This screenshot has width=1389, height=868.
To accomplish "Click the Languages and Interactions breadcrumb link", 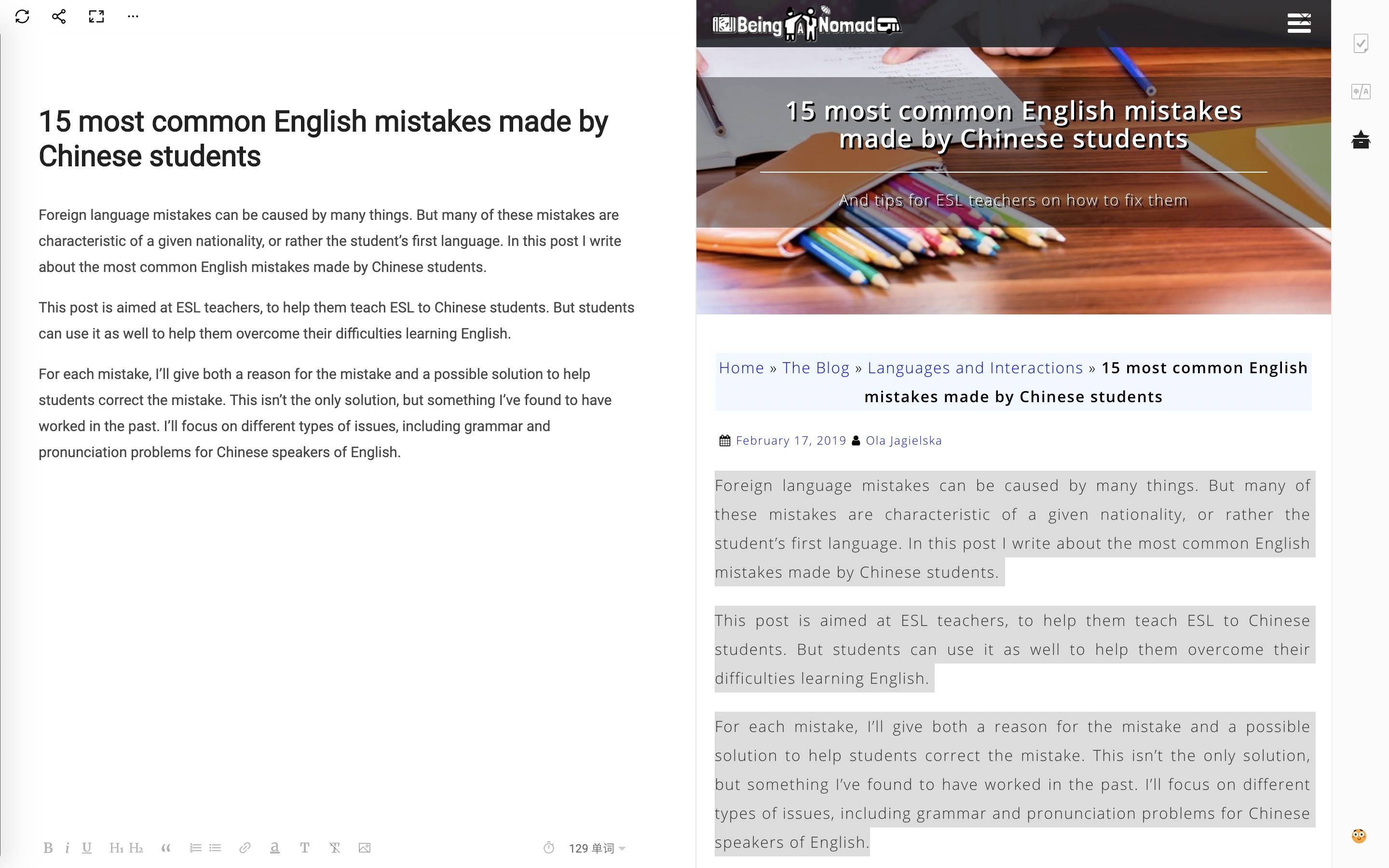I will pyautogui.click(x=975, y=367).
